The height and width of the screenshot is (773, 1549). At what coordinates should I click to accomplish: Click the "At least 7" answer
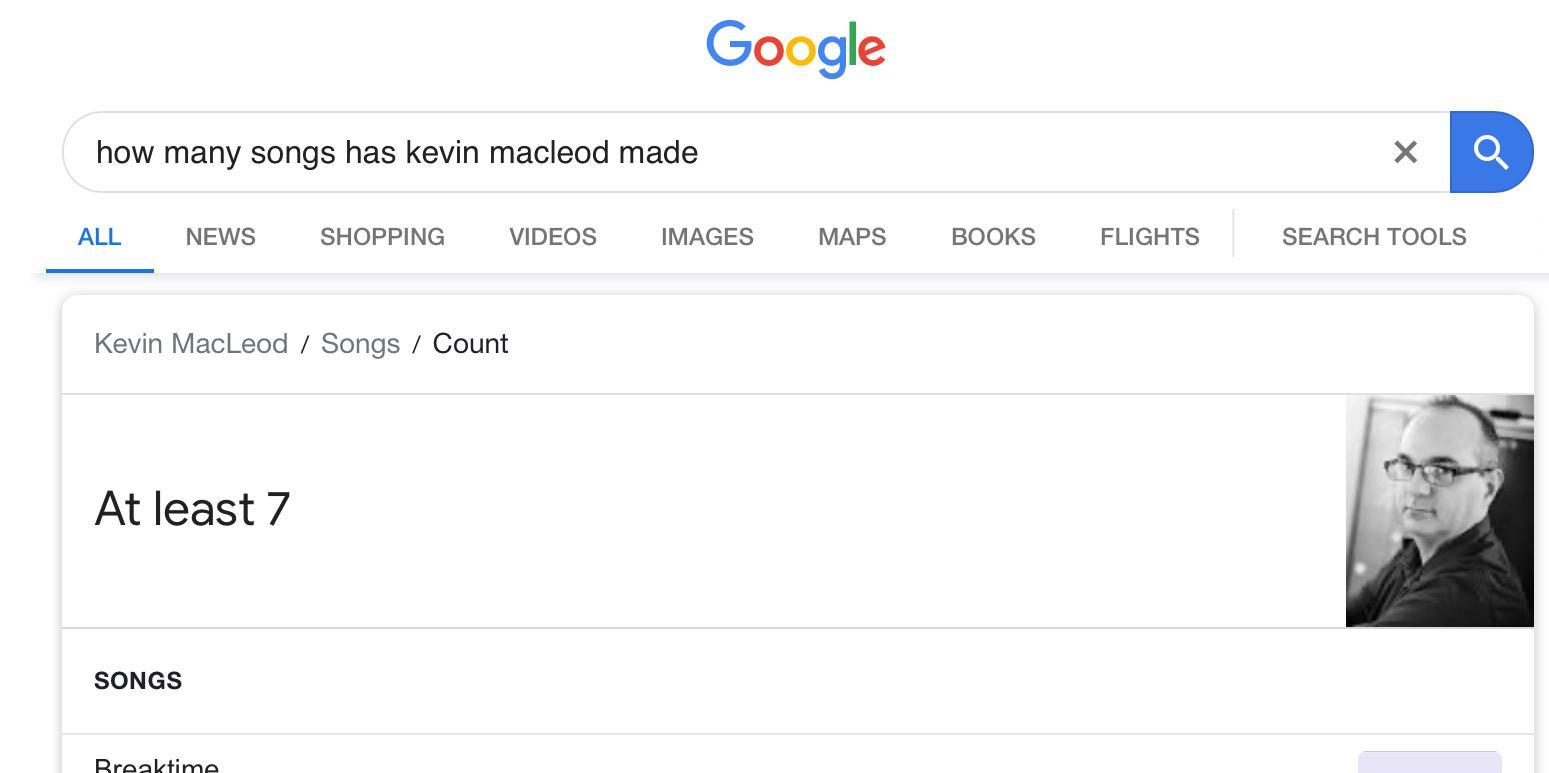(192, 509)
